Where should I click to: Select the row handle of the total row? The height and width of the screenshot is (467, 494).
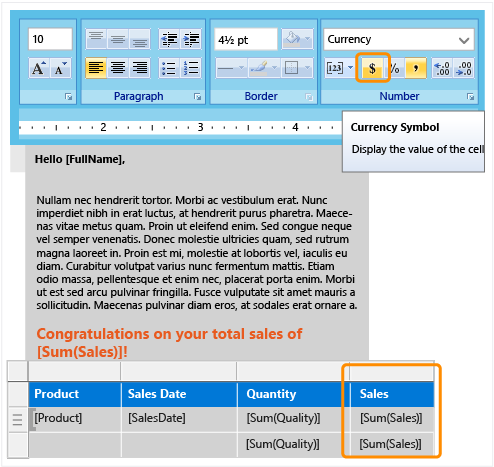click(x=18, y=445)
